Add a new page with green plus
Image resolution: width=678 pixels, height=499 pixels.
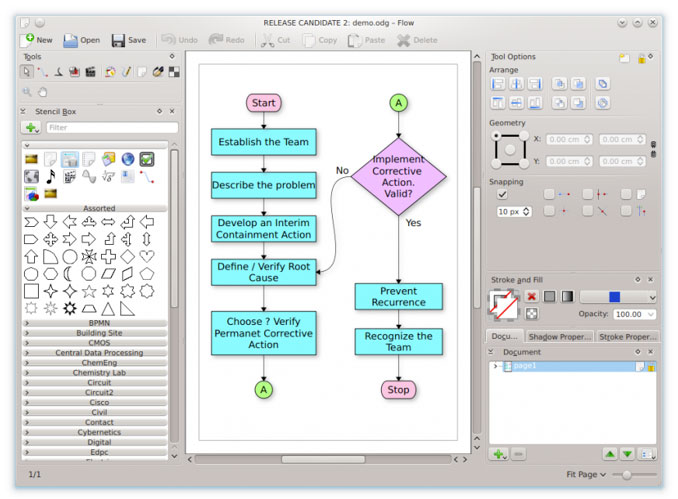(x=499, y=454)
